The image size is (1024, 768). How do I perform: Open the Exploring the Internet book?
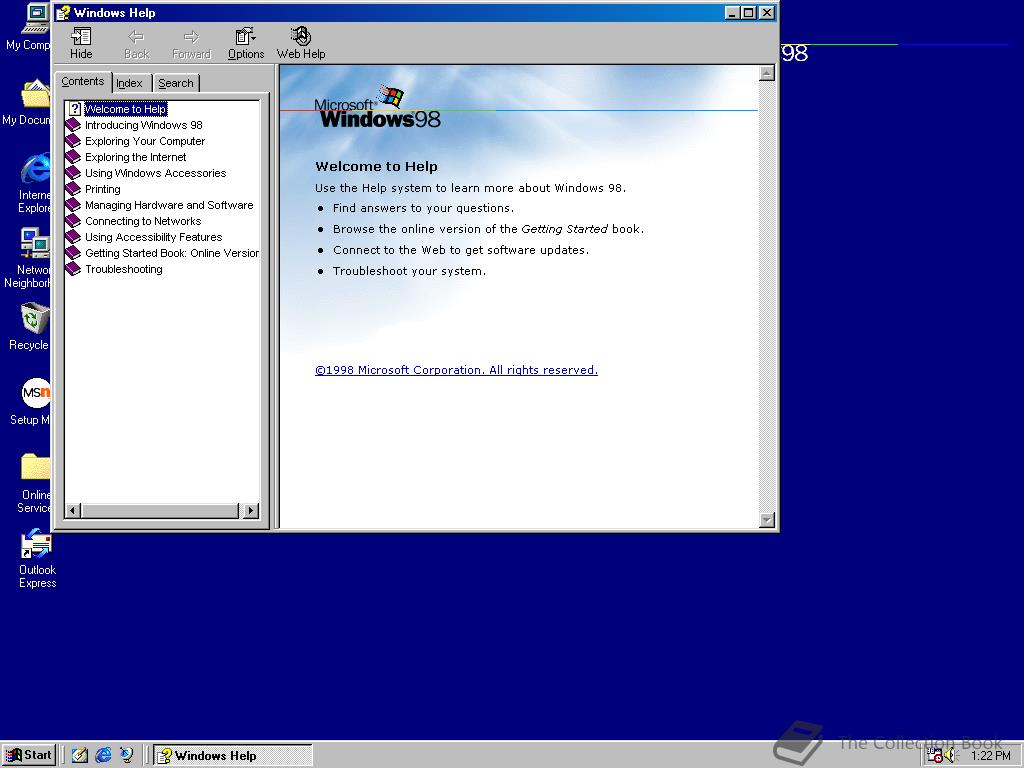pos(135,157)
